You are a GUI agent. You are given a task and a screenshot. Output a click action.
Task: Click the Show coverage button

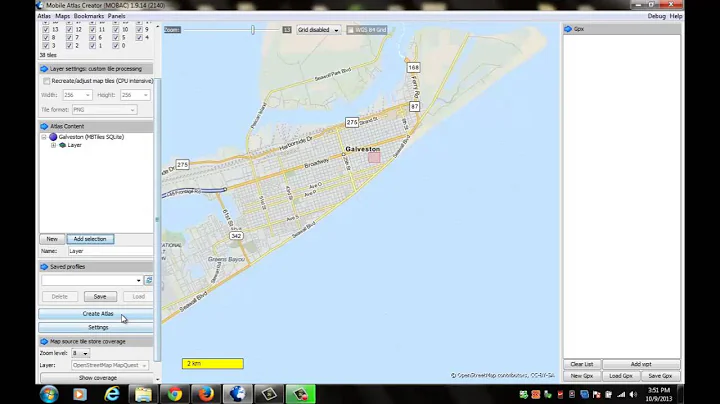tap(97, 378)
